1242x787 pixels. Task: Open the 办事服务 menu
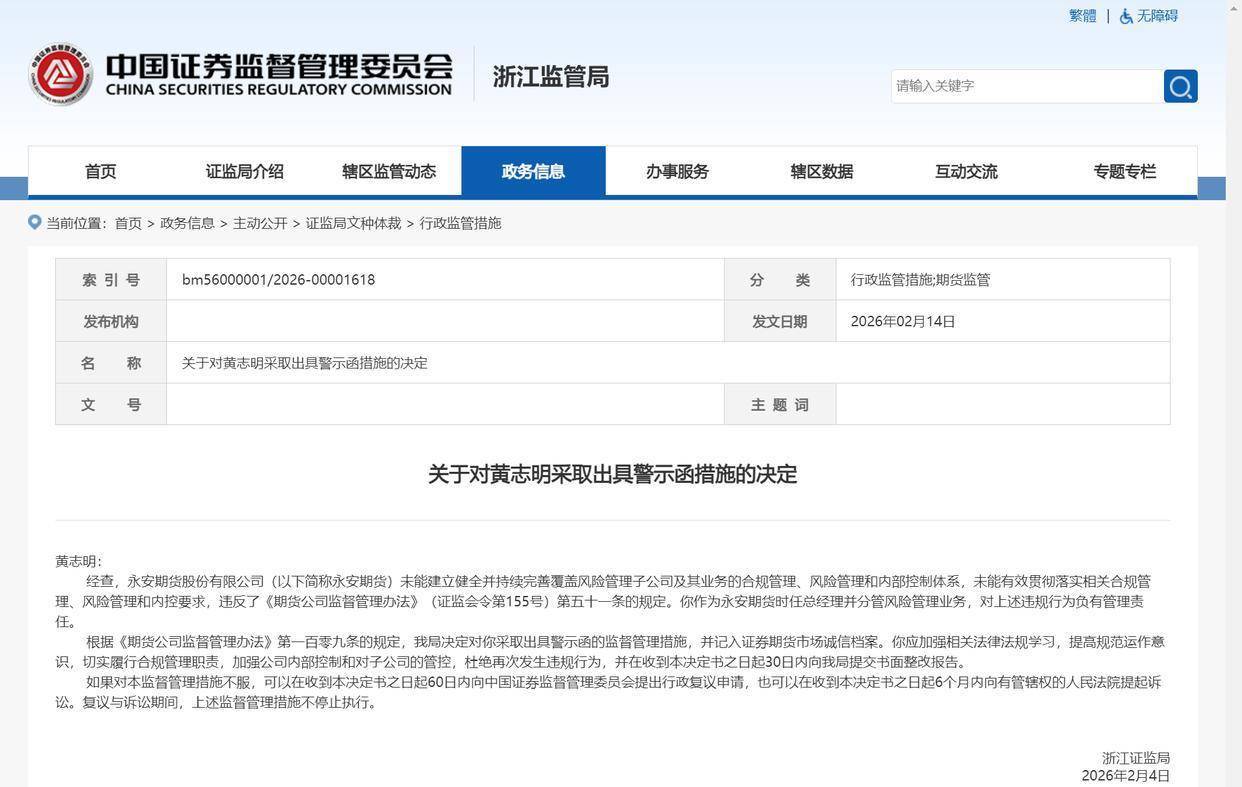click(677, 171)
